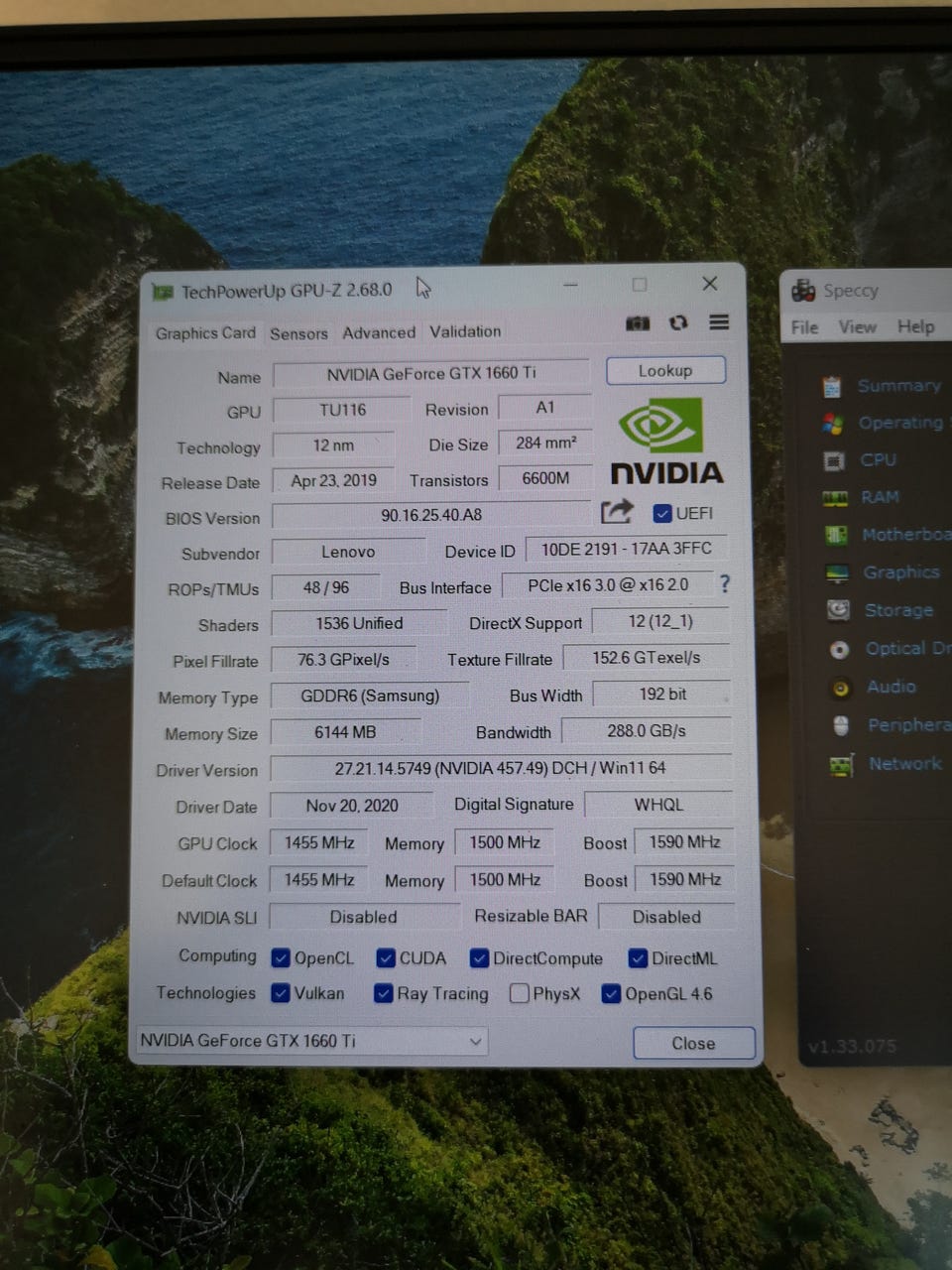Viewport: 952px width, 1270px height.
Task: Open the Speccy File menu
Action: [804, 327]
